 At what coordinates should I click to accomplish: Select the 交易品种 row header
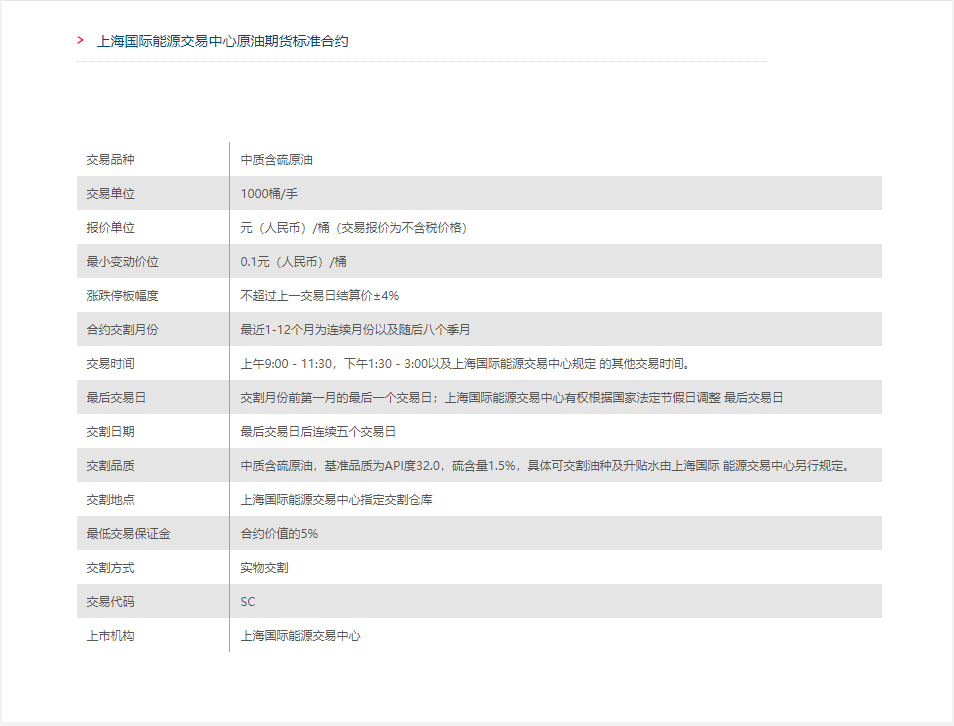(107, 159)
